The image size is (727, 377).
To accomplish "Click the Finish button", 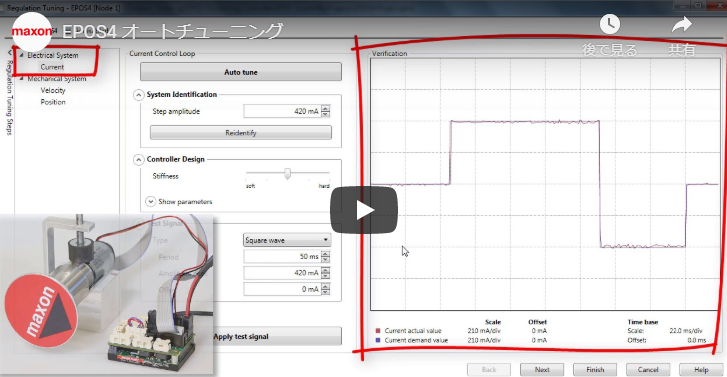I will 595,370.
